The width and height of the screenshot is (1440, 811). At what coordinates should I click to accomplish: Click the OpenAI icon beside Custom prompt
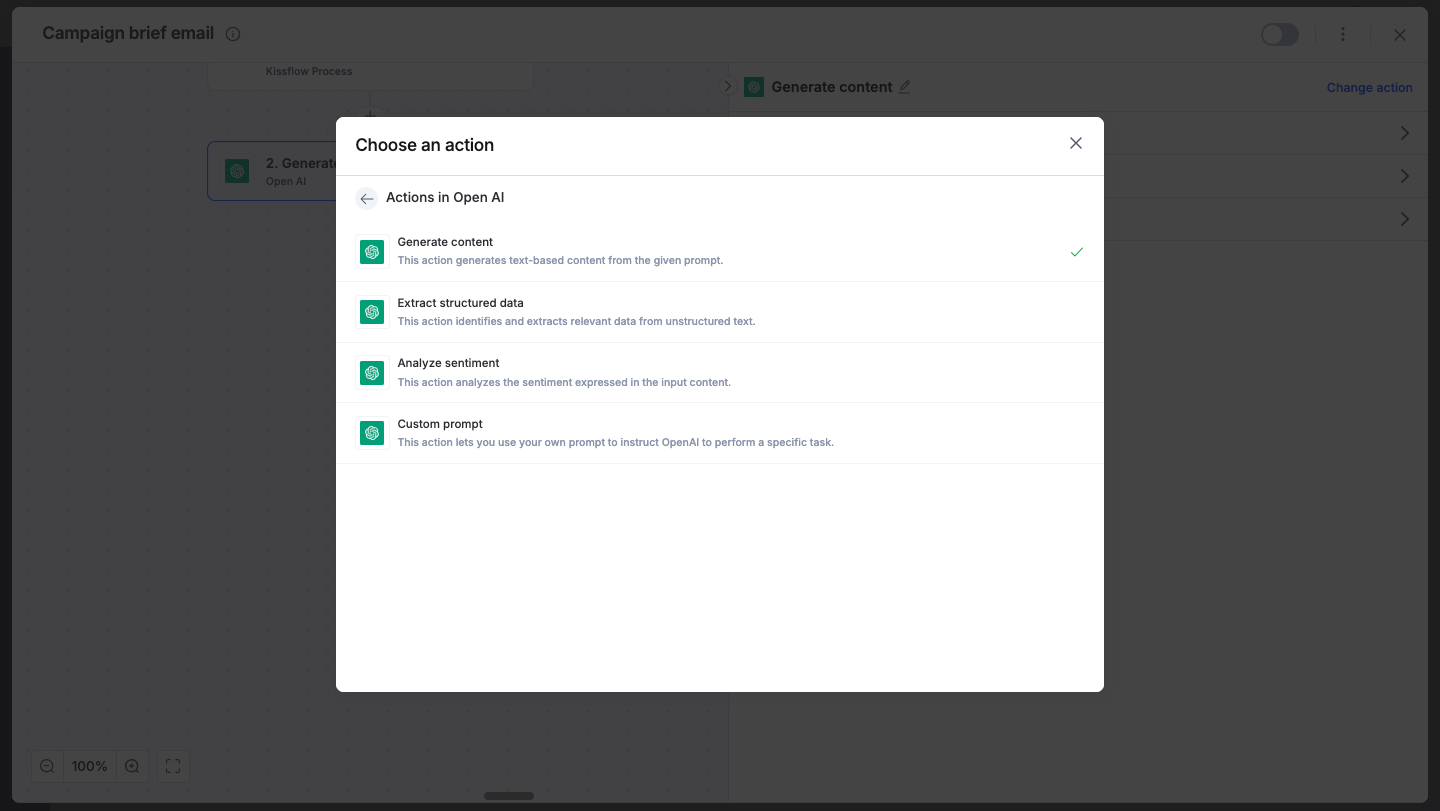point(372,433)
